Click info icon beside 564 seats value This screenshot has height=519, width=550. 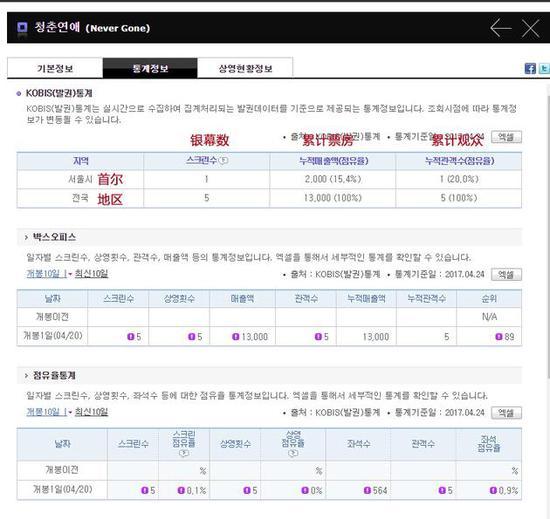click(x=367, y=490)
